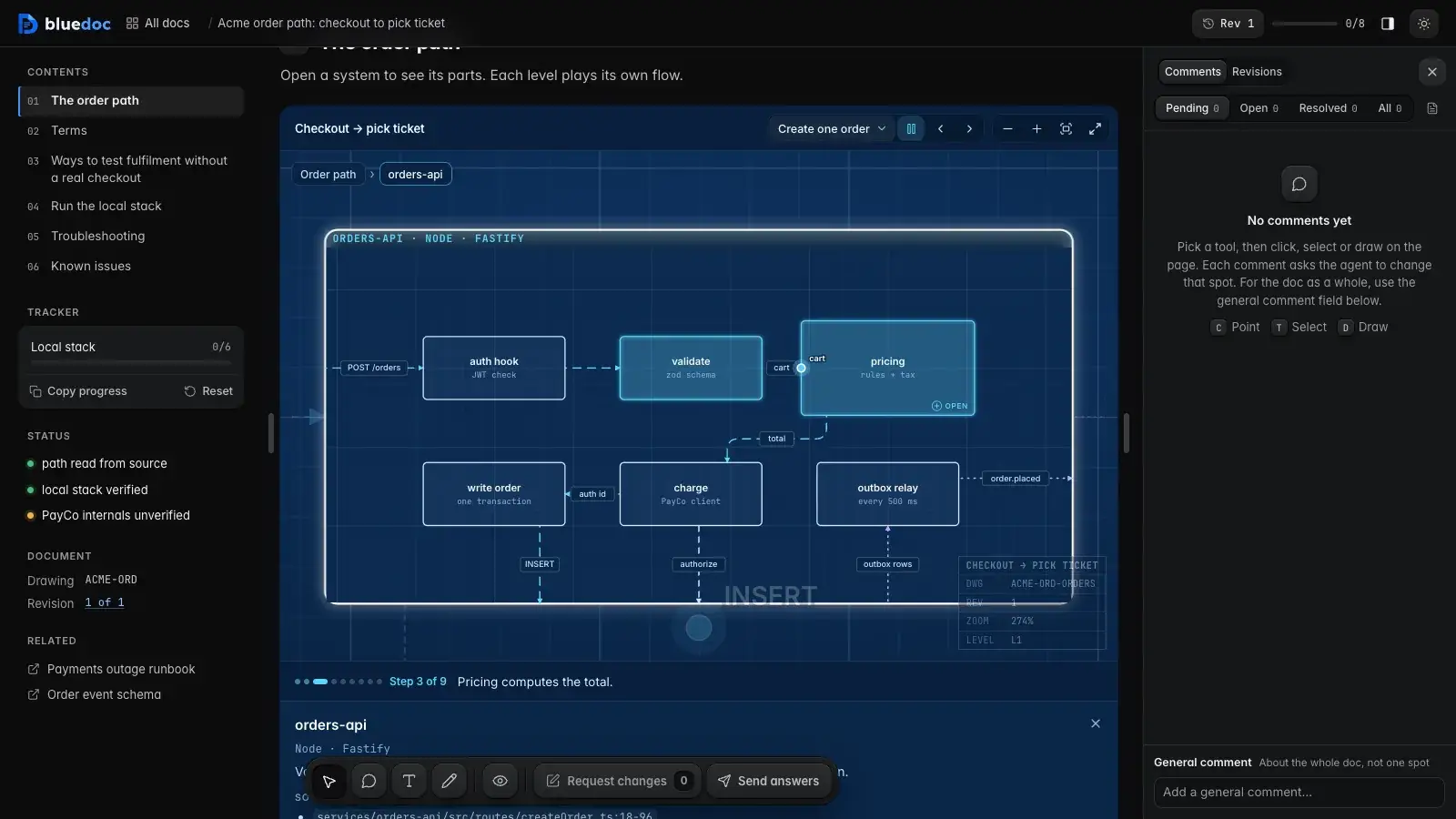Viewport: 1456px width, 819px height.
Task: Click the Order path breadcrumb
Action: (x=328, y=175)
